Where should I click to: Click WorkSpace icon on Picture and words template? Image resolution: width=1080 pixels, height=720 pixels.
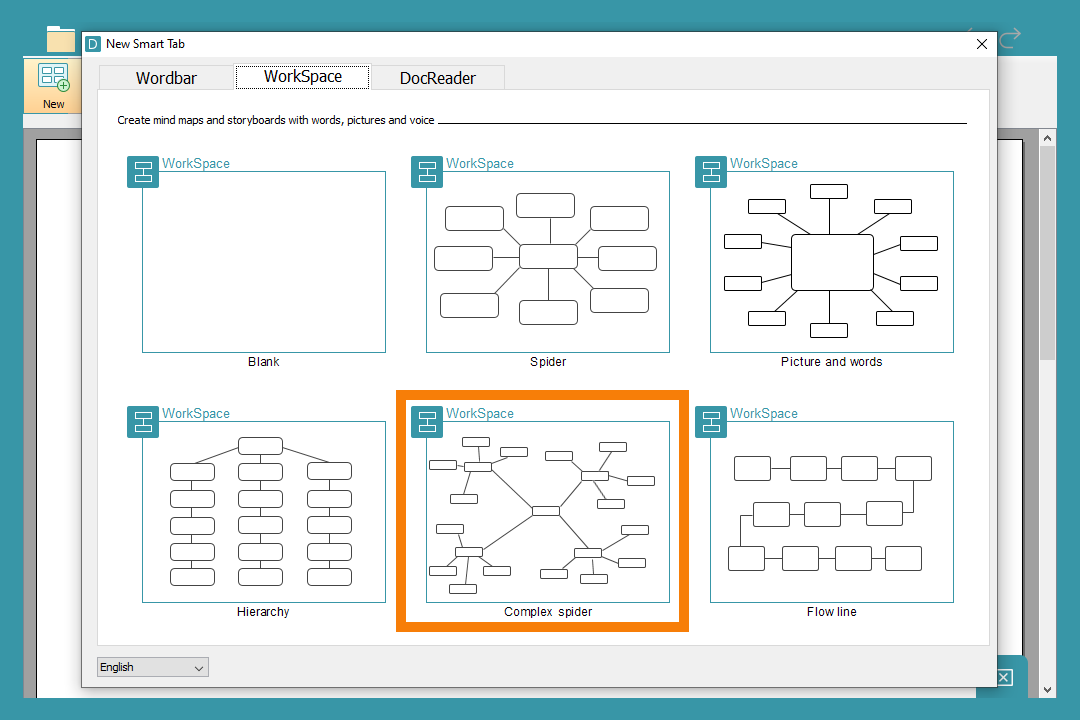pyautogui.click(x=711, y=171)
